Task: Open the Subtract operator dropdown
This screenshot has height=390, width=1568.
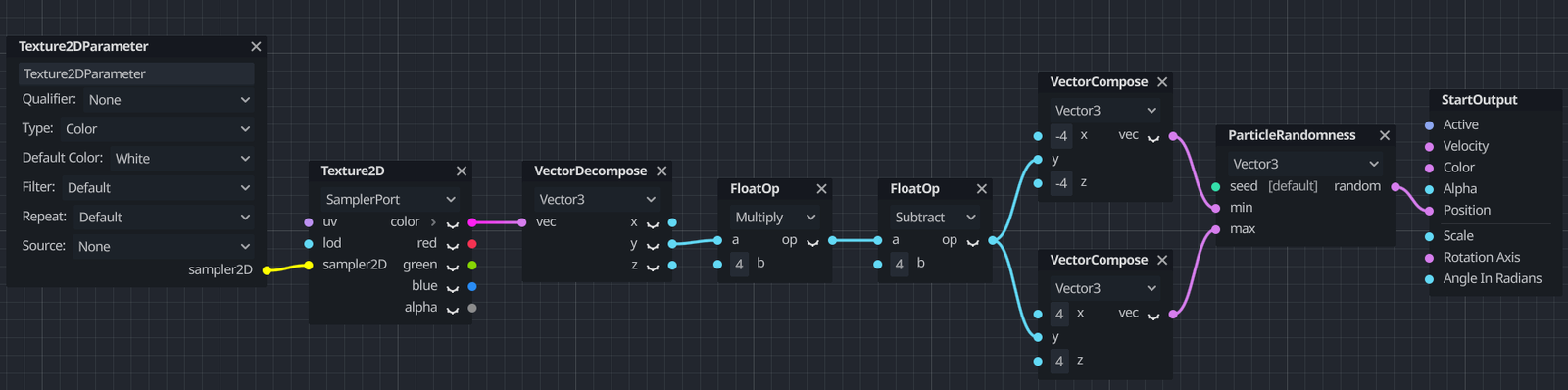Action: (x=935, y=218)
